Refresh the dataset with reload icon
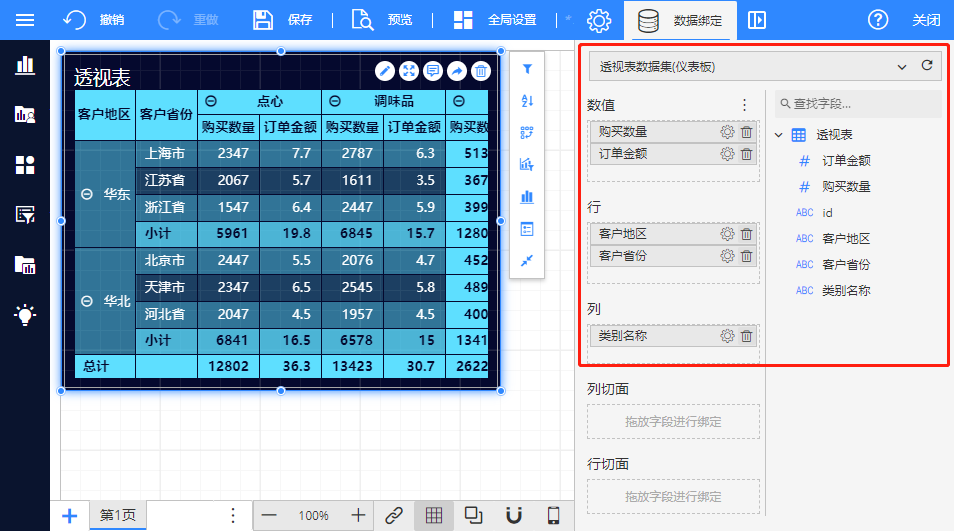Screen dimensions: 954x531 coord(927,66)
